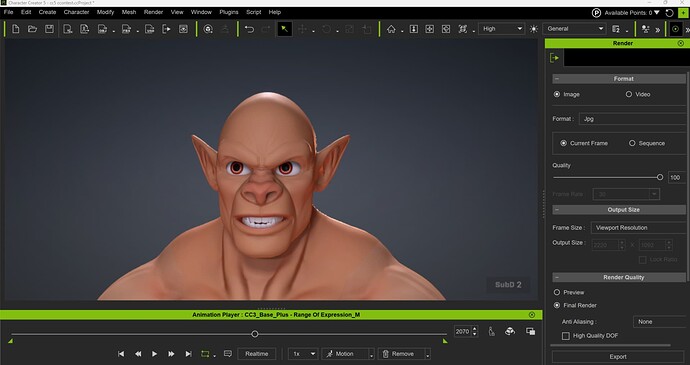Click the character silhouette icon in the animation player
The image size is (690, 365).
point(492,331)
